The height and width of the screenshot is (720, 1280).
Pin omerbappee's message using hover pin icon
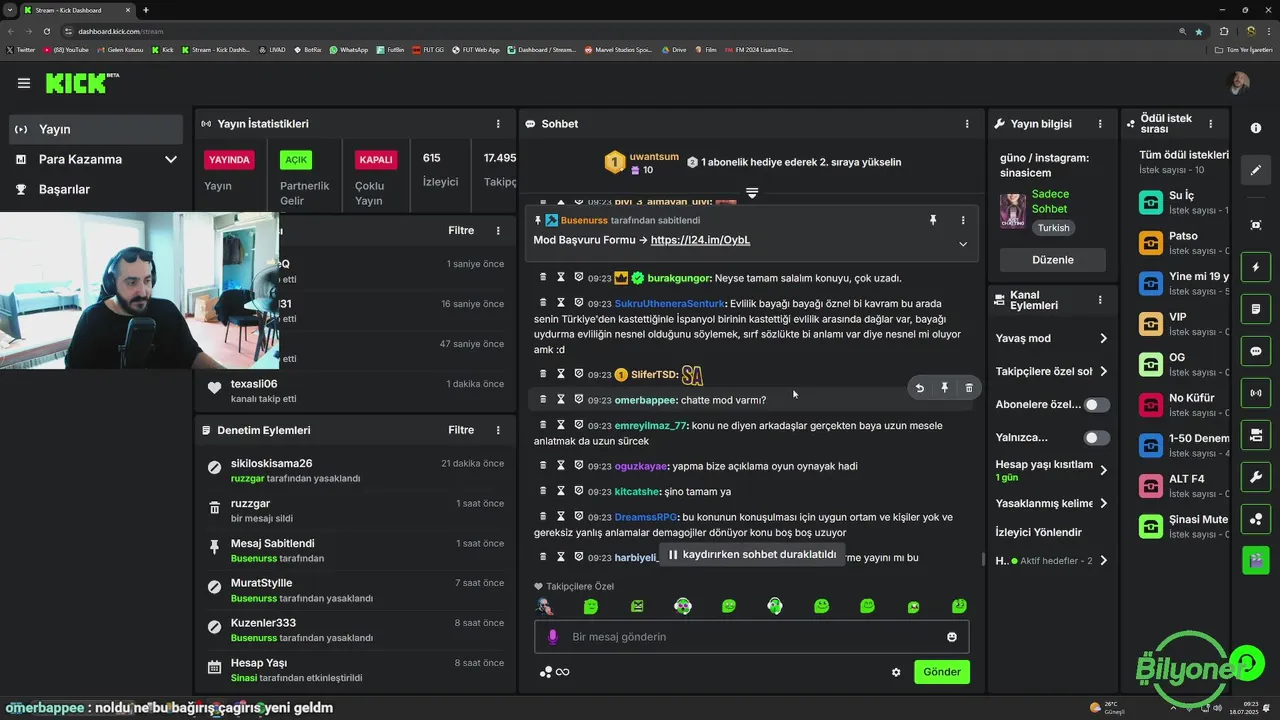(x=944, y=388)
